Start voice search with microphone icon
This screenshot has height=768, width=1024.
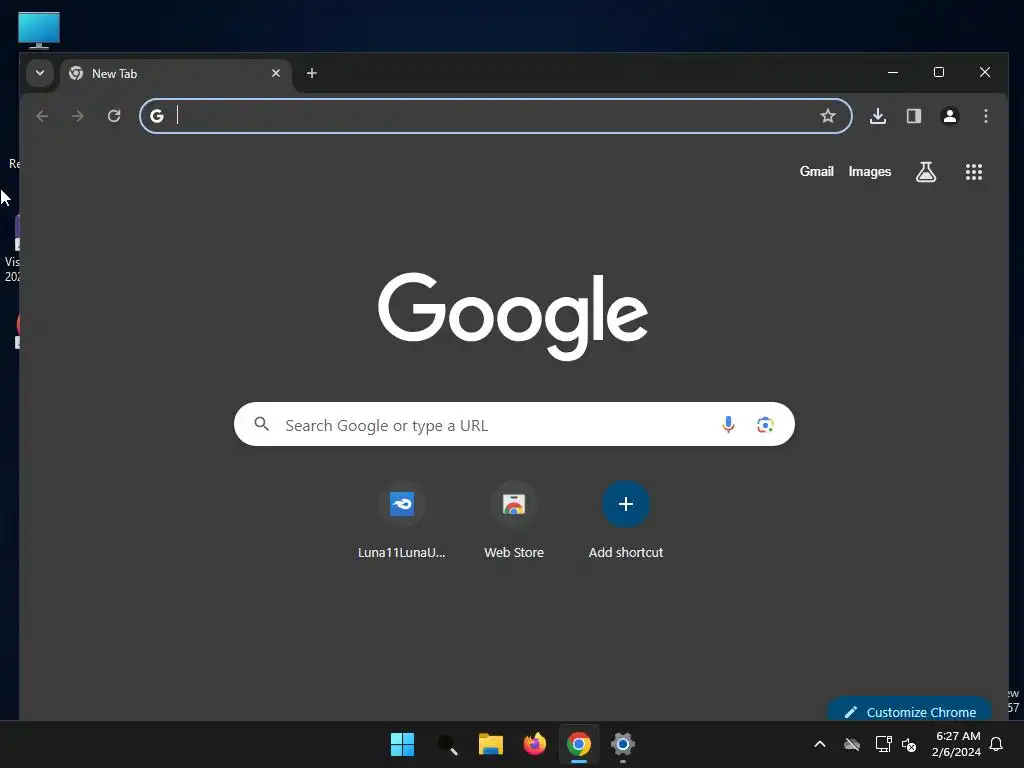point(728,425)
